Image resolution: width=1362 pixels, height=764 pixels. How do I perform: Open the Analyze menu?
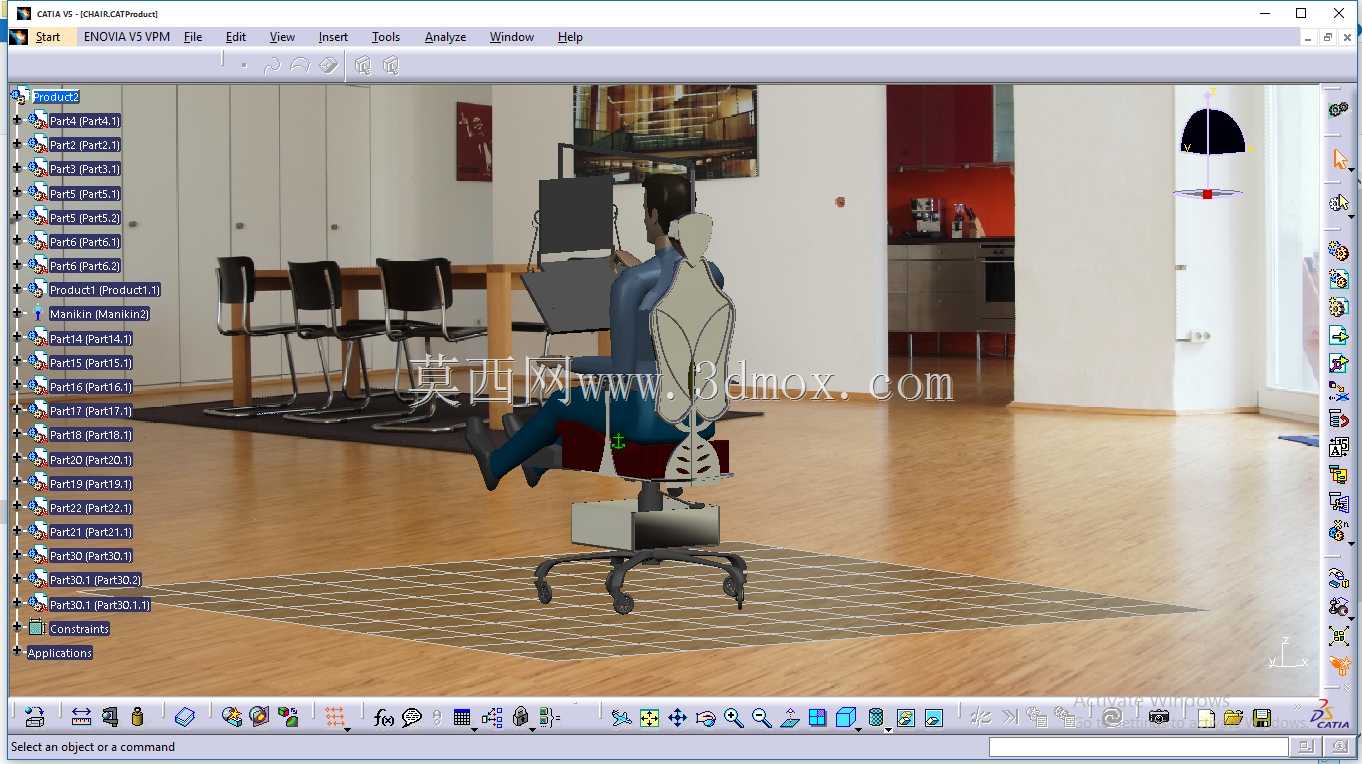(x=445, y=37)
